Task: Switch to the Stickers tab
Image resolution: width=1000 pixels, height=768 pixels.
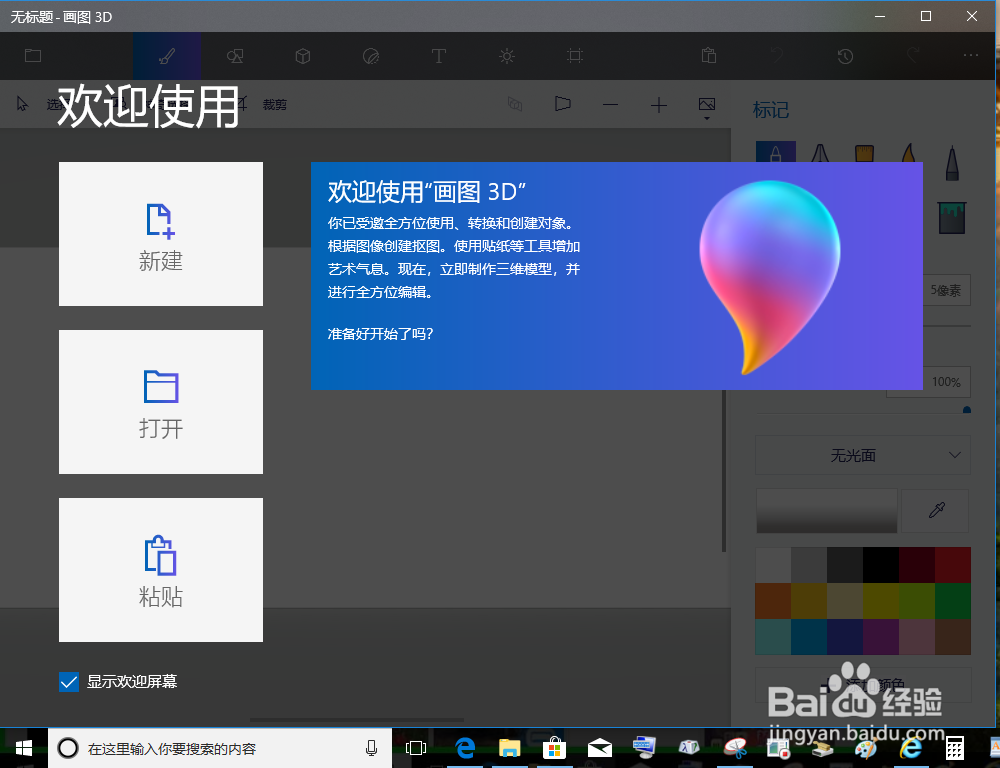Action: [371, 56]
